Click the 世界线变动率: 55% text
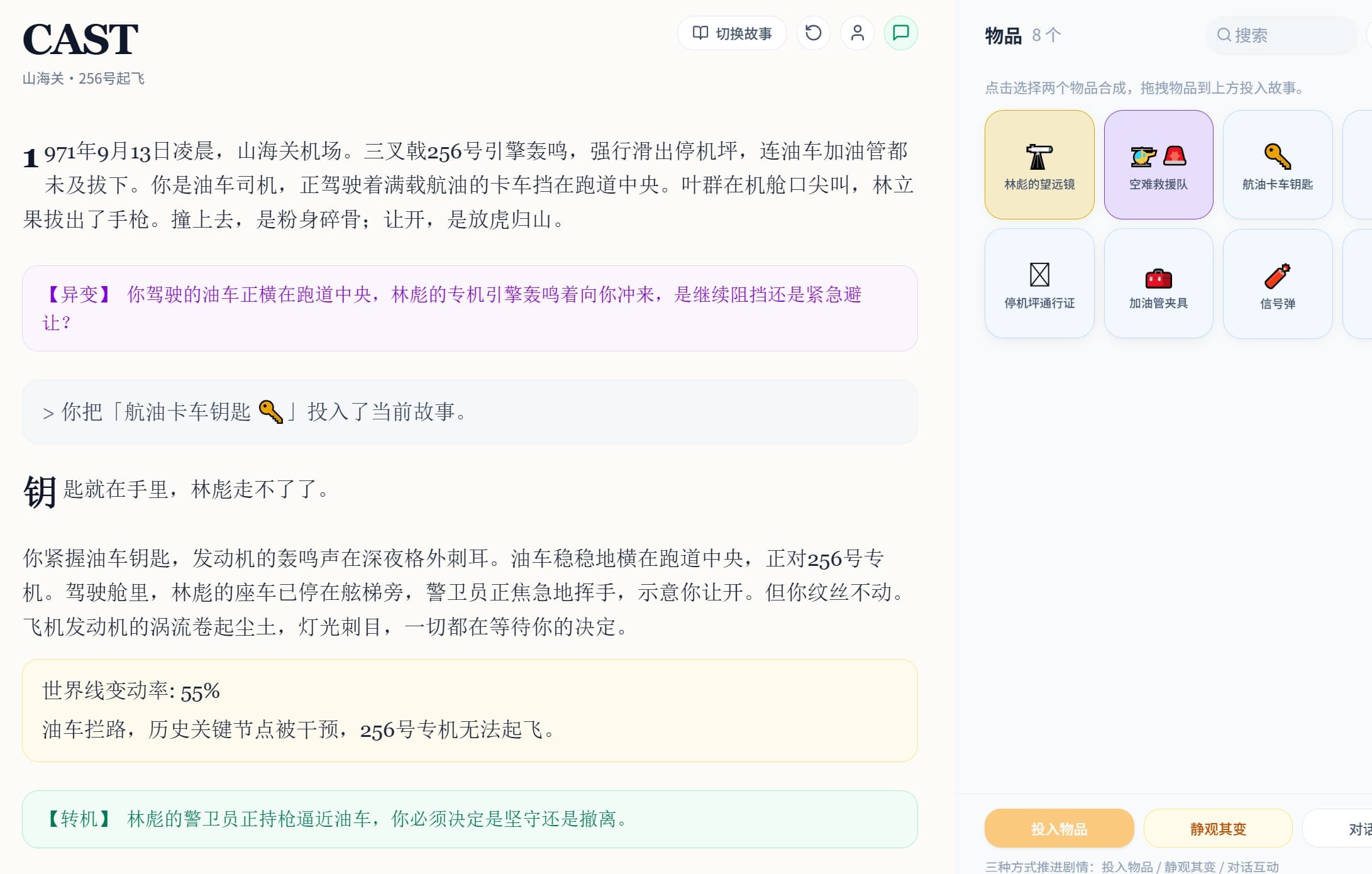Image resolution: width=1372 pixels, height=874 pixels. (x=131, y=691)
